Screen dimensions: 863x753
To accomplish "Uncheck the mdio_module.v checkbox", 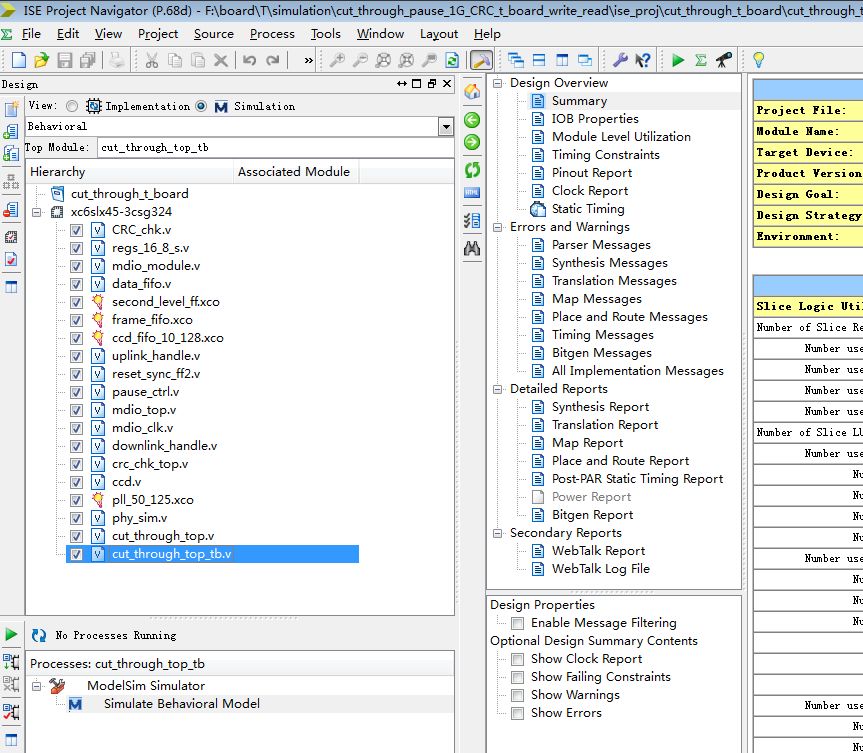I will 77,266.
